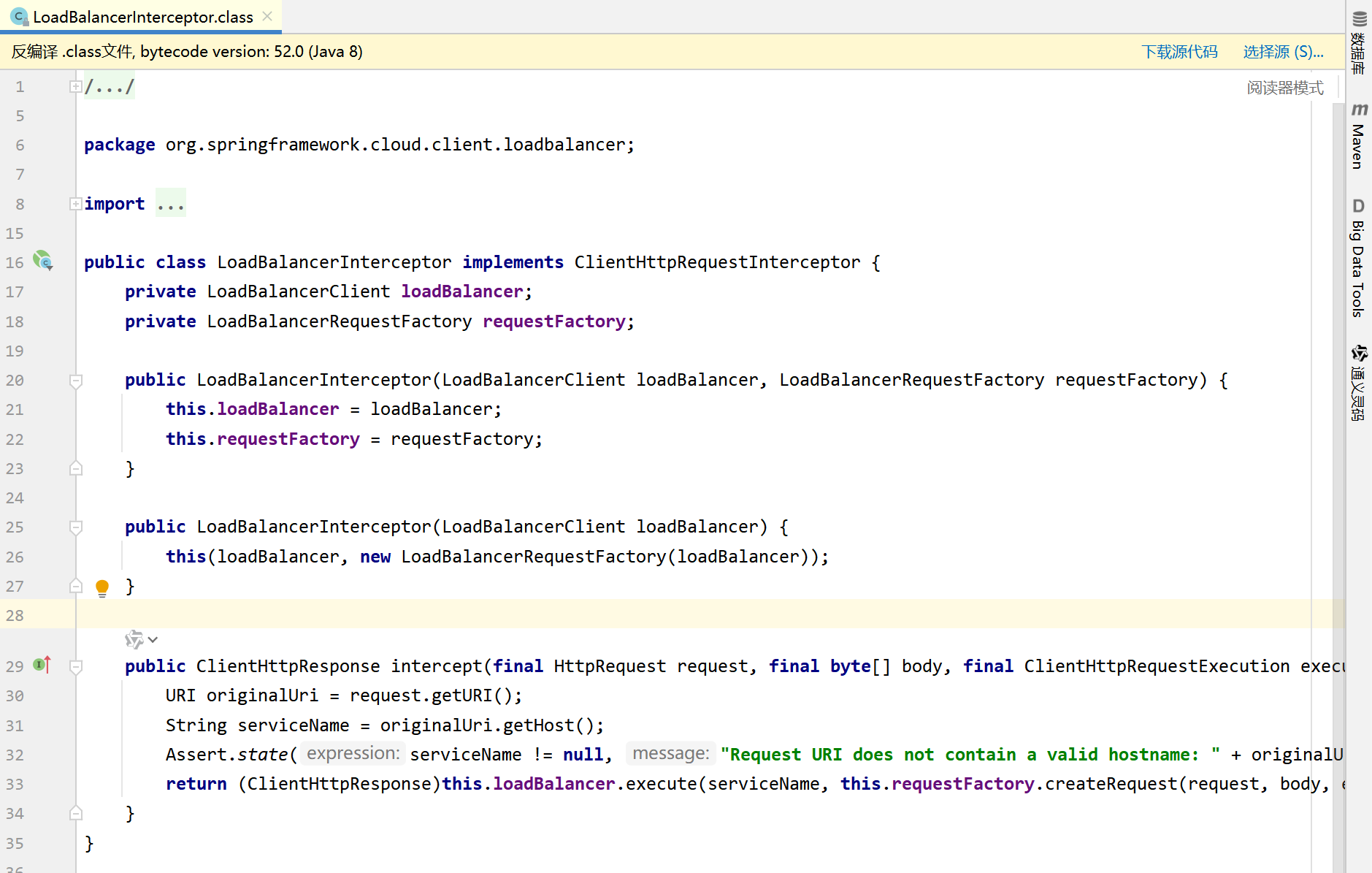Click the loadBalancer field on line 17

[462, 291]
